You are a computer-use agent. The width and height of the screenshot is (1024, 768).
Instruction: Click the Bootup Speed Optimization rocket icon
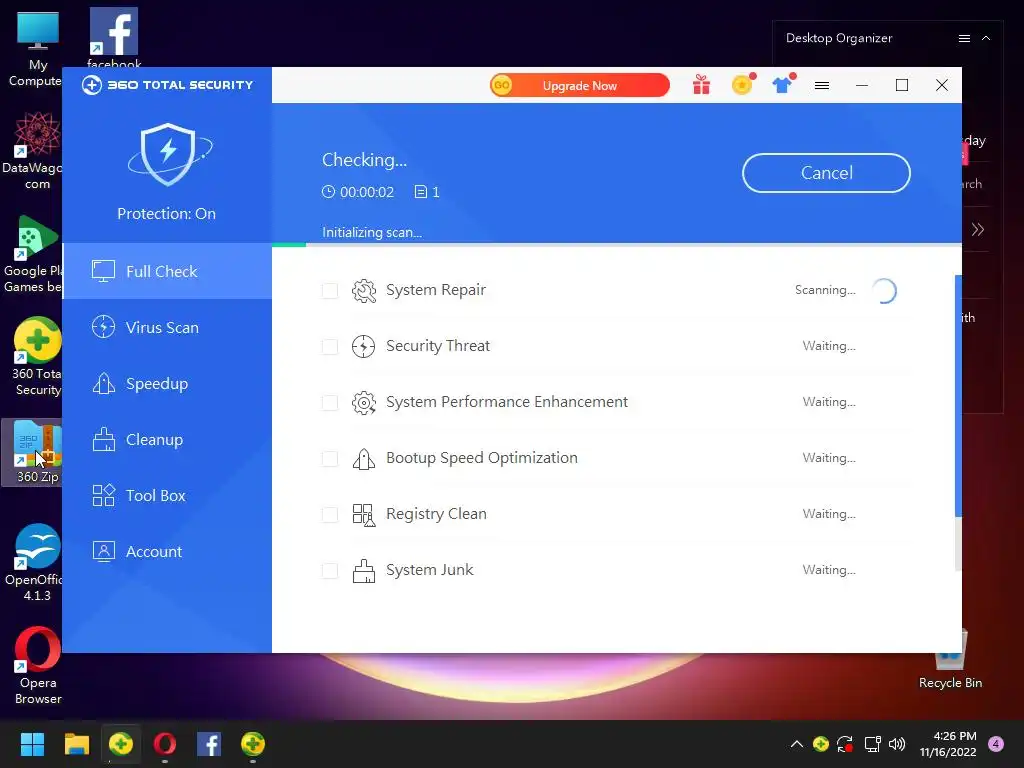(364, 459)
